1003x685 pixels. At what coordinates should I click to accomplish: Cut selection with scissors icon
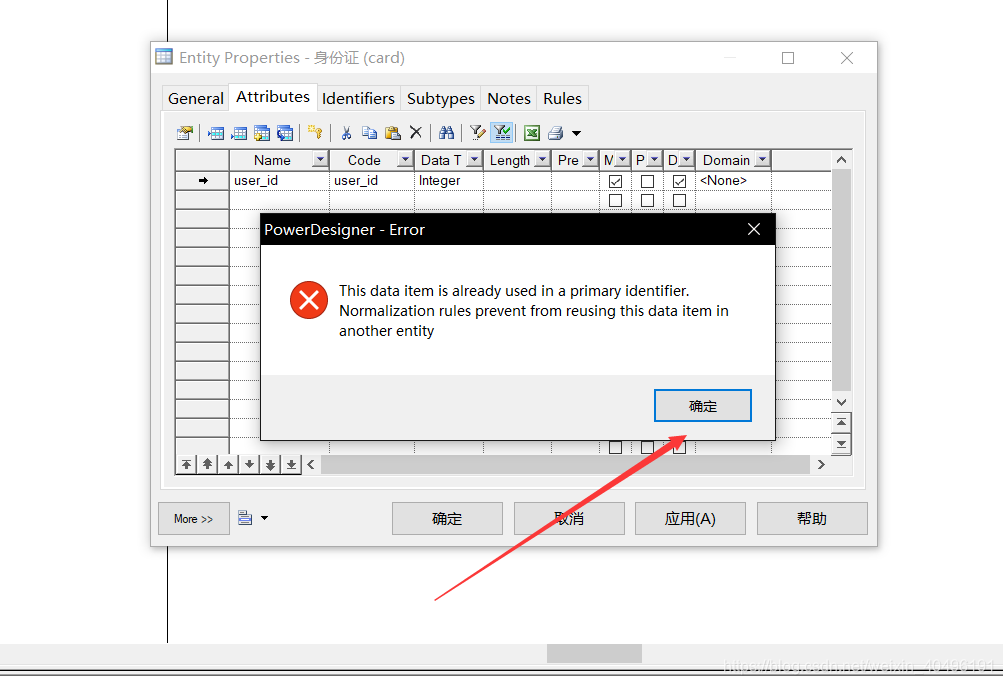[346, 133]
